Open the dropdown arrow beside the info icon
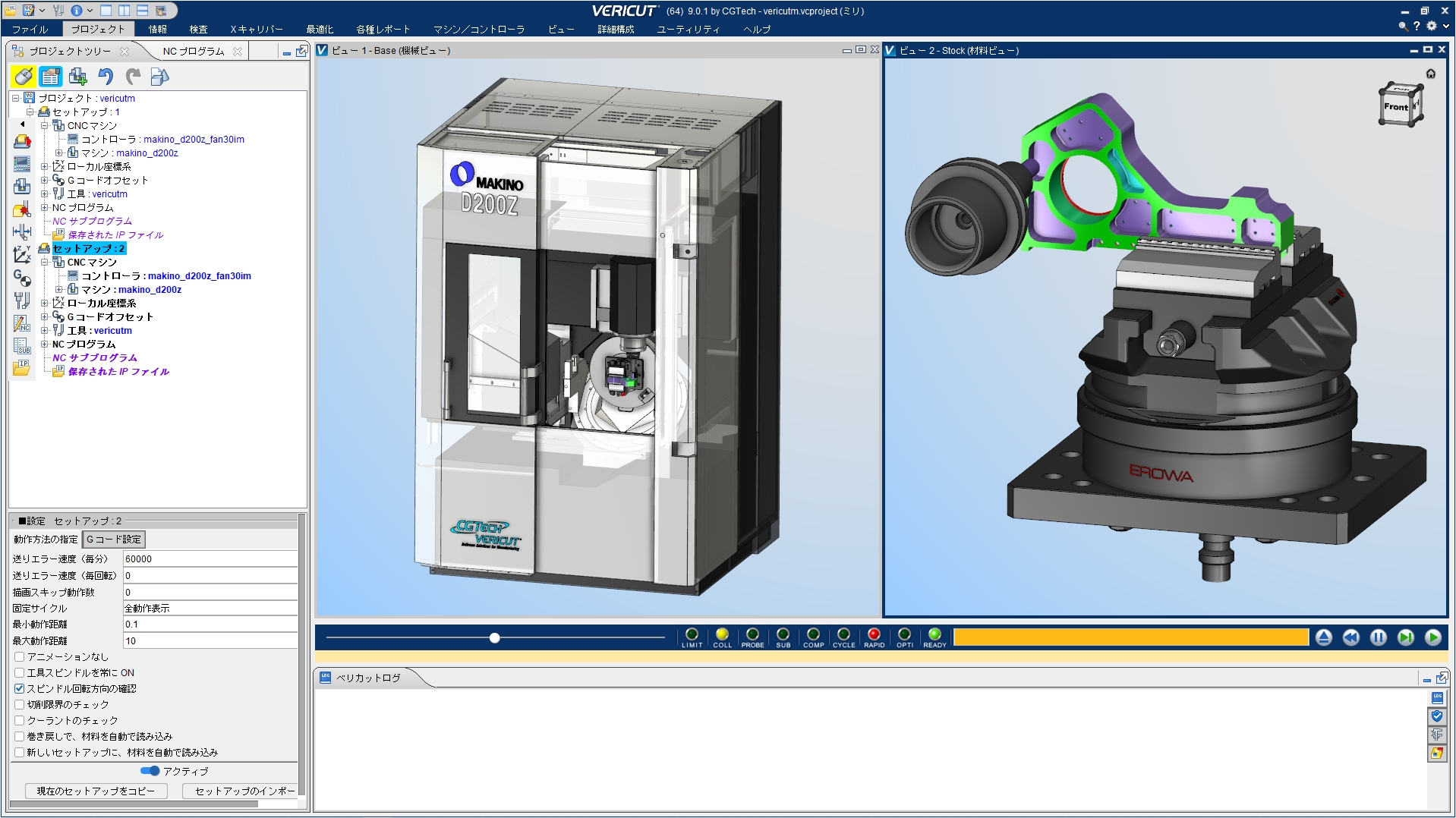This screenshot has height=818, width=1456. tap(90, 11)
